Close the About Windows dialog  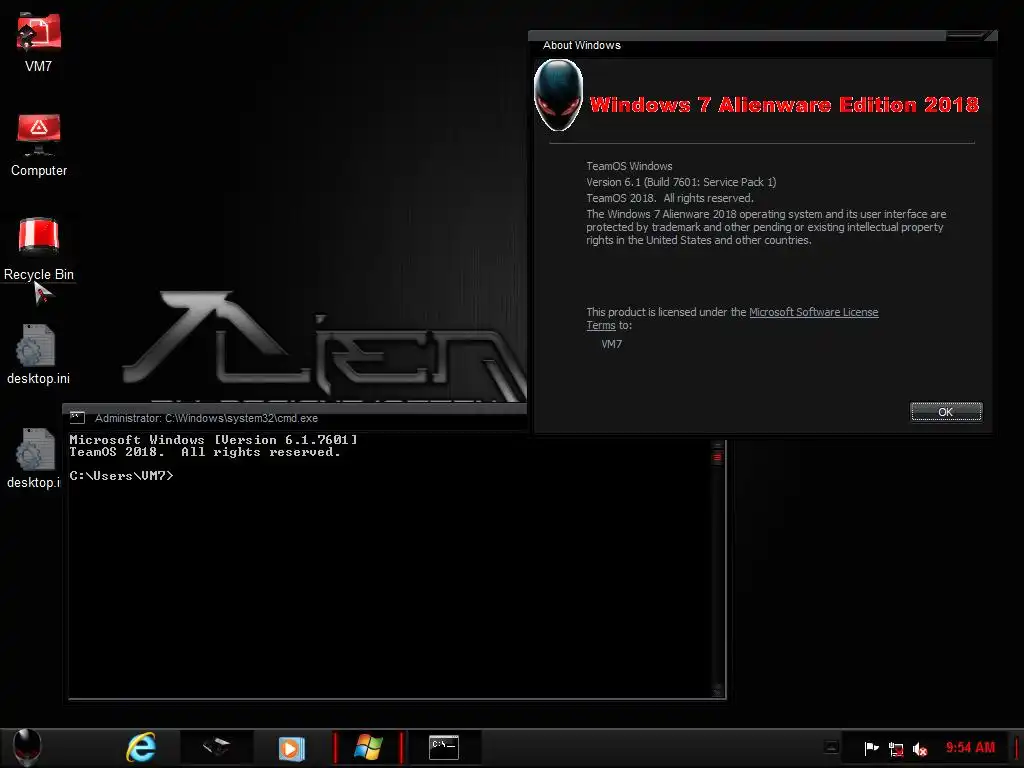coord(968,35)
